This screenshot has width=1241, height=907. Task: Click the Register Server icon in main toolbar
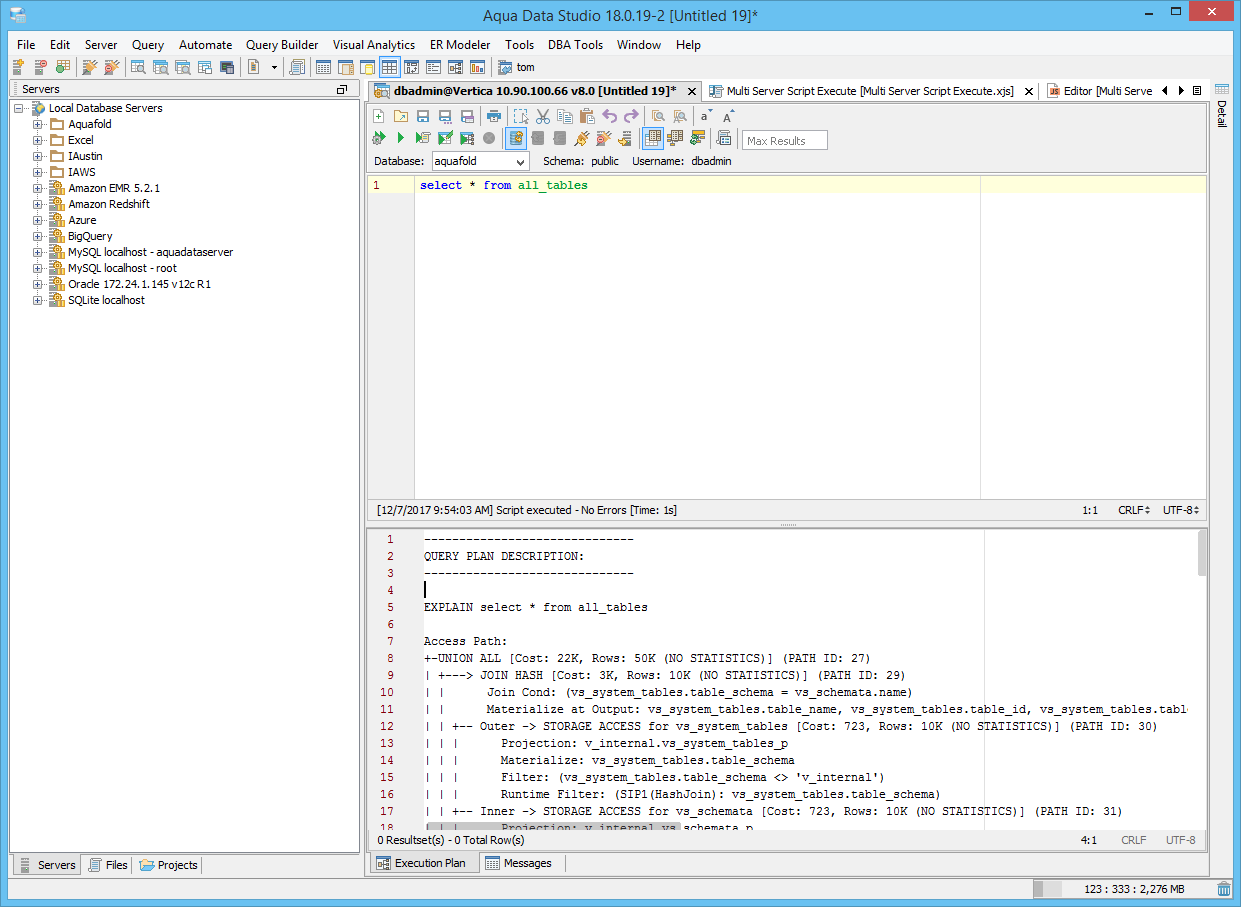18,67
